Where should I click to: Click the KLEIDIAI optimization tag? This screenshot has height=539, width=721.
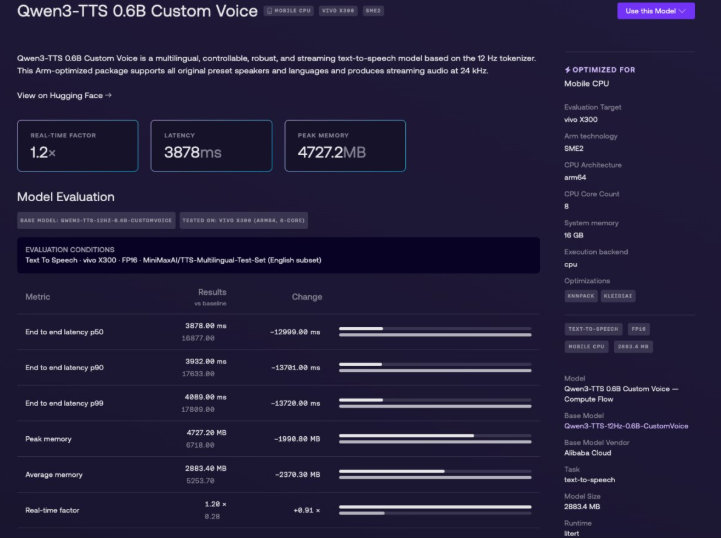618,296
